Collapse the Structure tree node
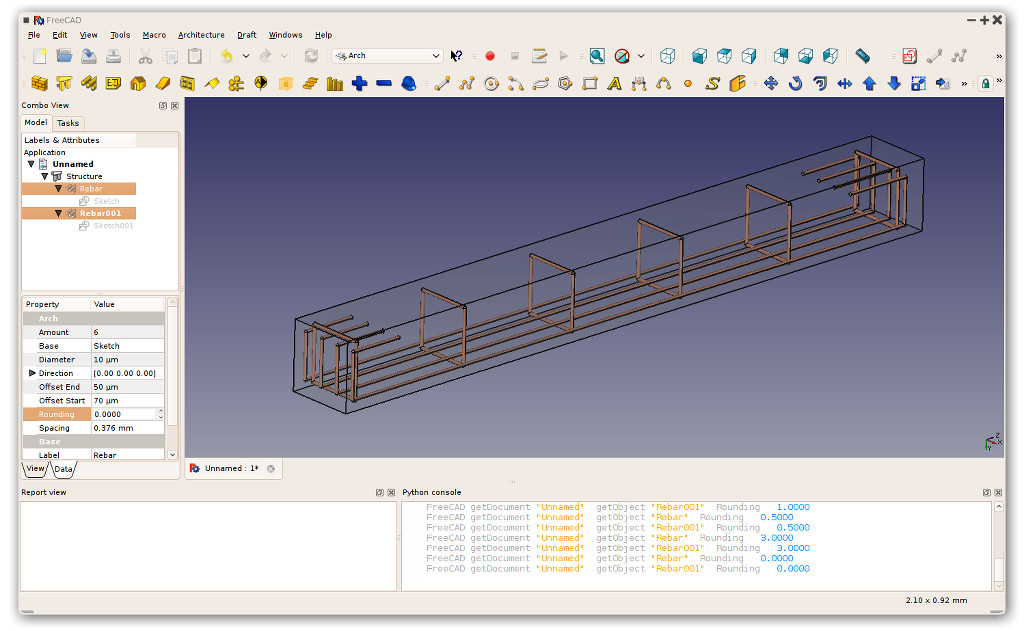Viewport: 1024px width, 631px height. click(44, 176)
